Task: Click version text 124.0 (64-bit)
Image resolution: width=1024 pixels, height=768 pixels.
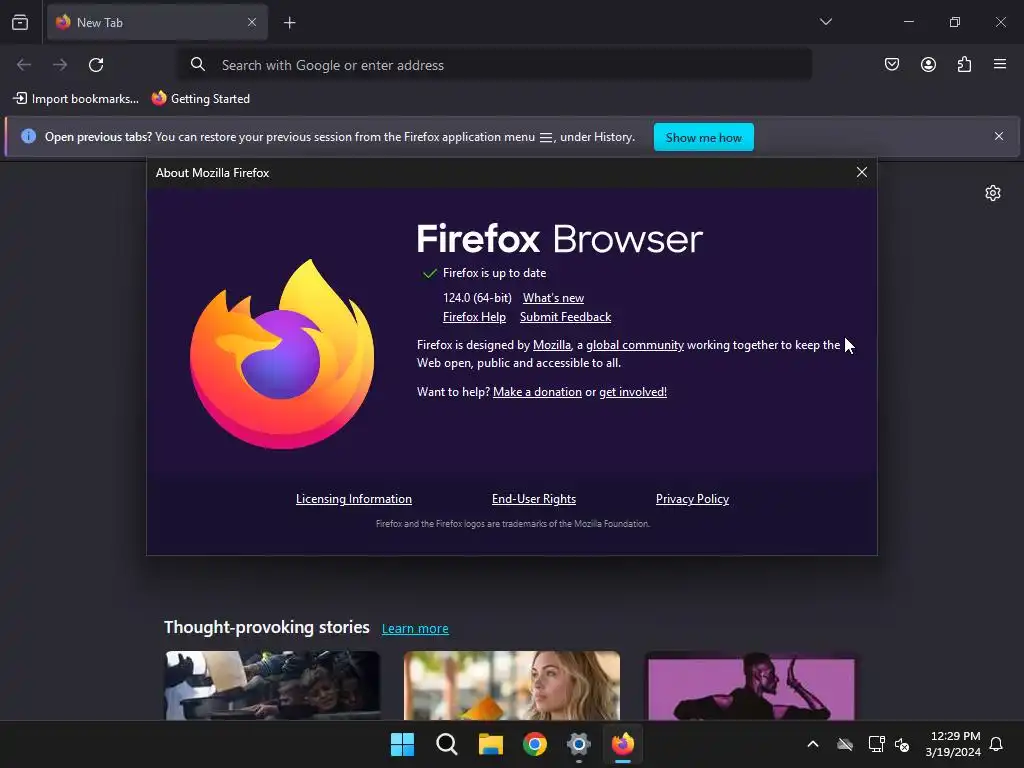Action: point(477,298)
